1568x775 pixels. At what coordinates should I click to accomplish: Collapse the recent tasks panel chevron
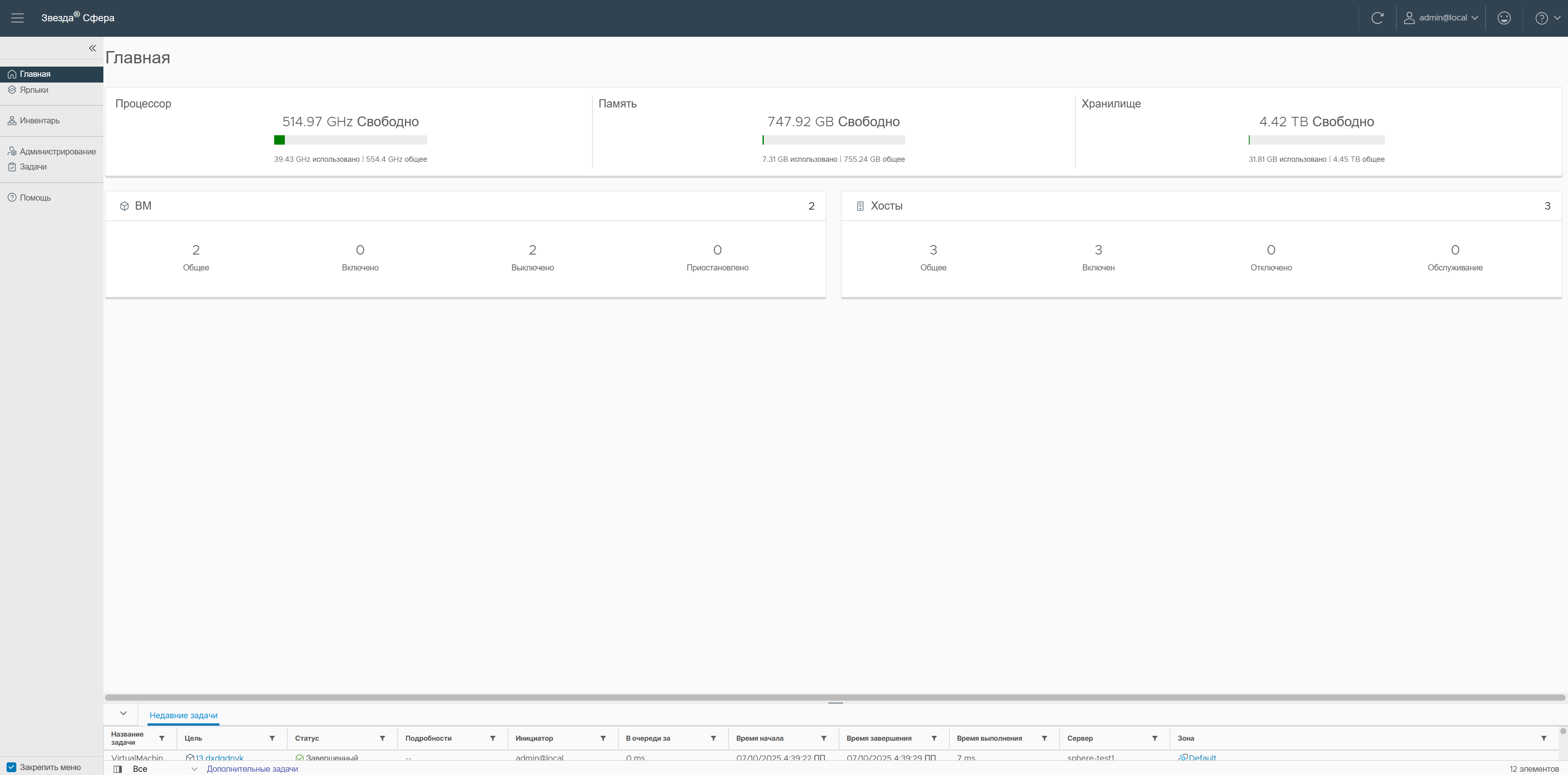123,713
